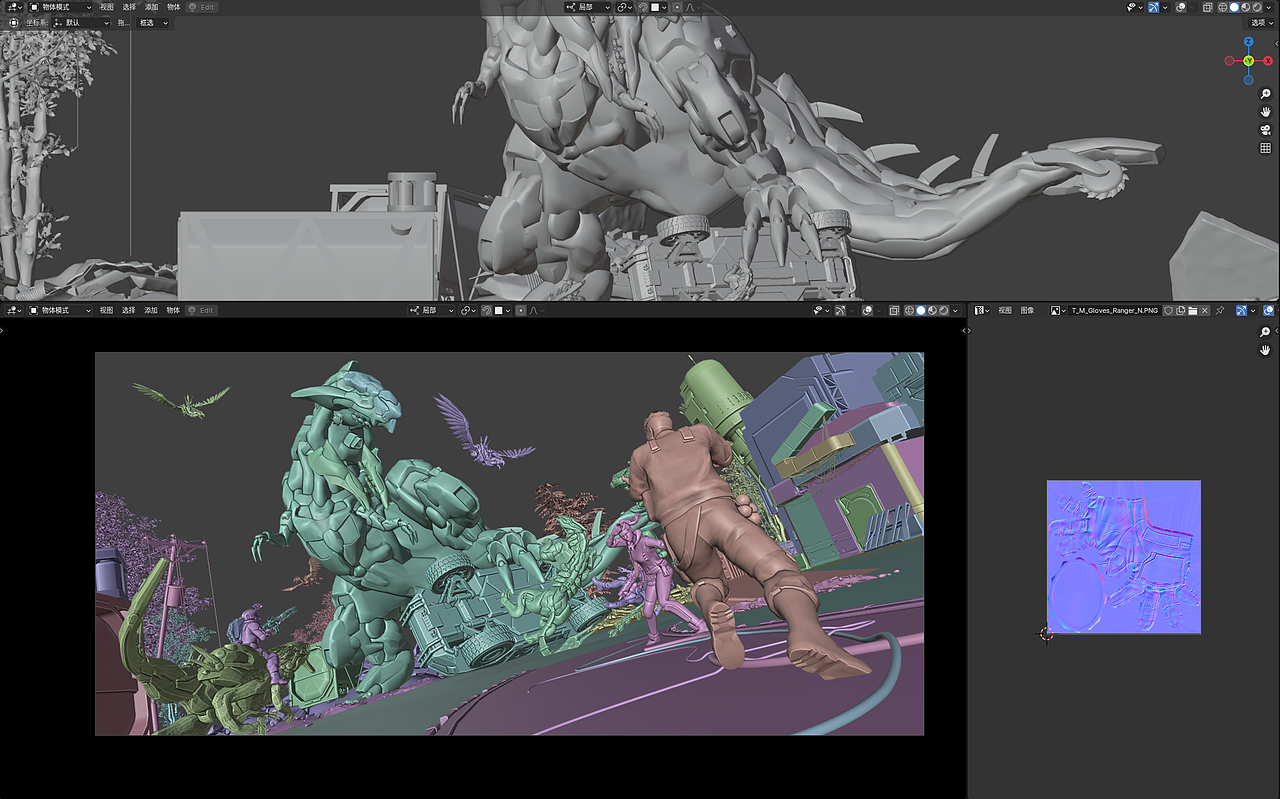Open pivot point dropdown in top viewport

click(624, 7)
